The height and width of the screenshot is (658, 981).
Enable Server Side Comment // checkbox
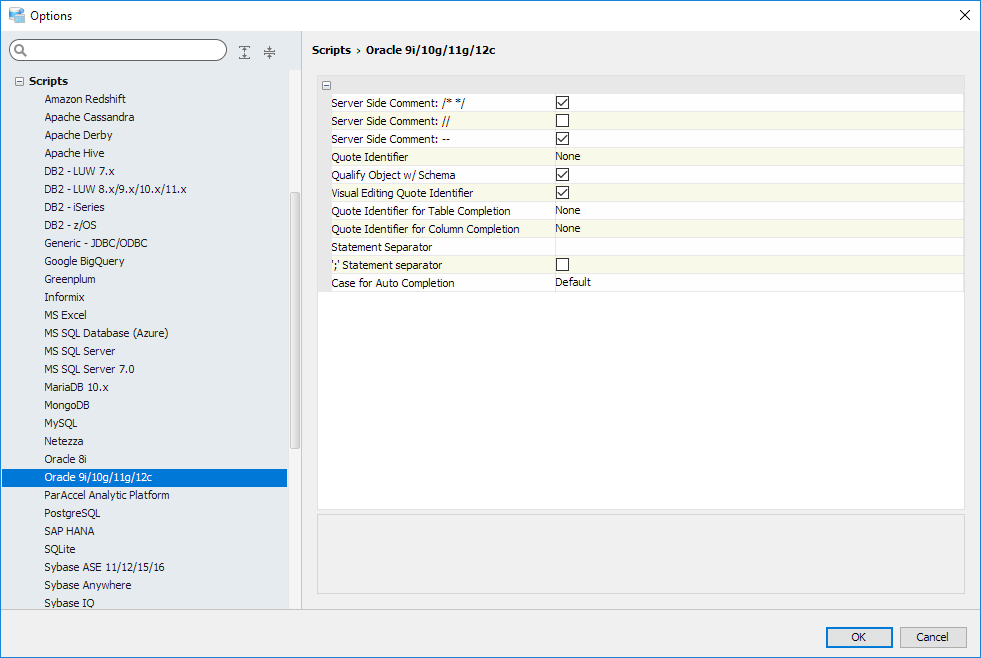562,120
